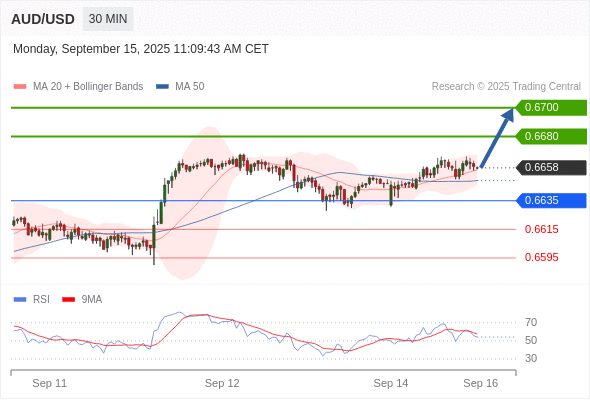Click the pink MA 20 legend swatch
Viewport: 590px width, 400px height.
[20, 87]
